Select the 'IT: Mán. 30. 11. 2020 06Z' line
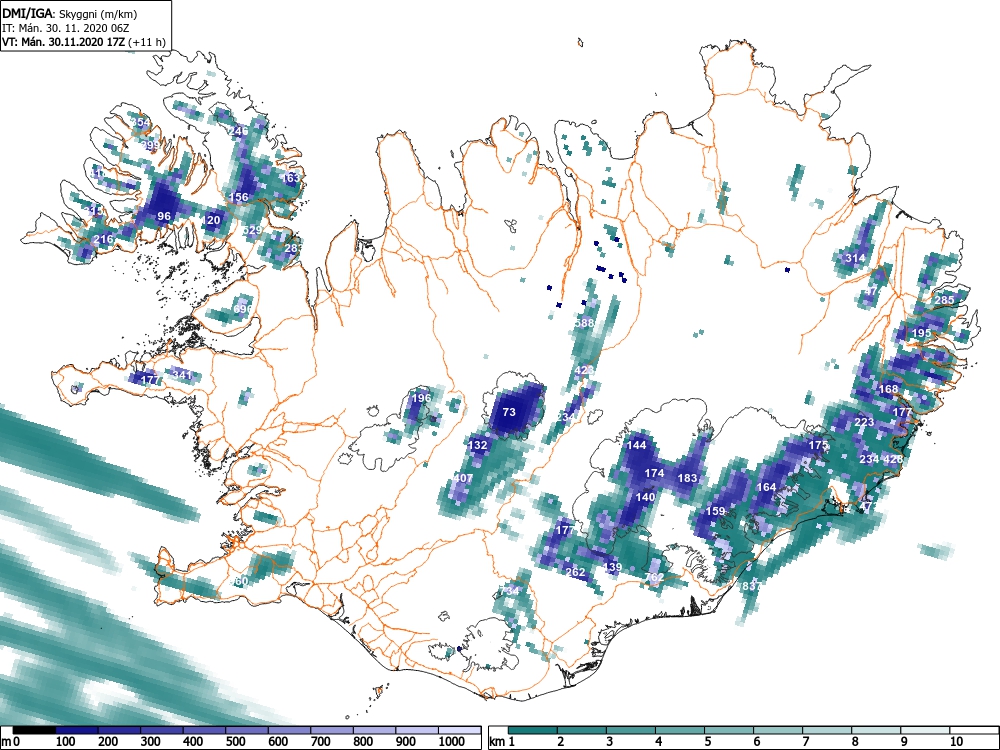This screenshot has height=750, width=1000. pyautogui.click(x=66, y=28)
